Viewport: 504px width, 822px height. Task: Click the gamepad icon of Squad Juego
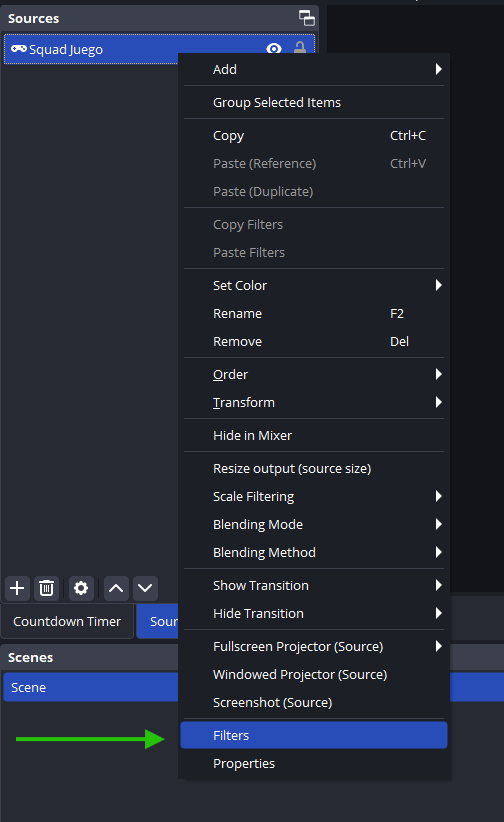click(x=19, y=49)
